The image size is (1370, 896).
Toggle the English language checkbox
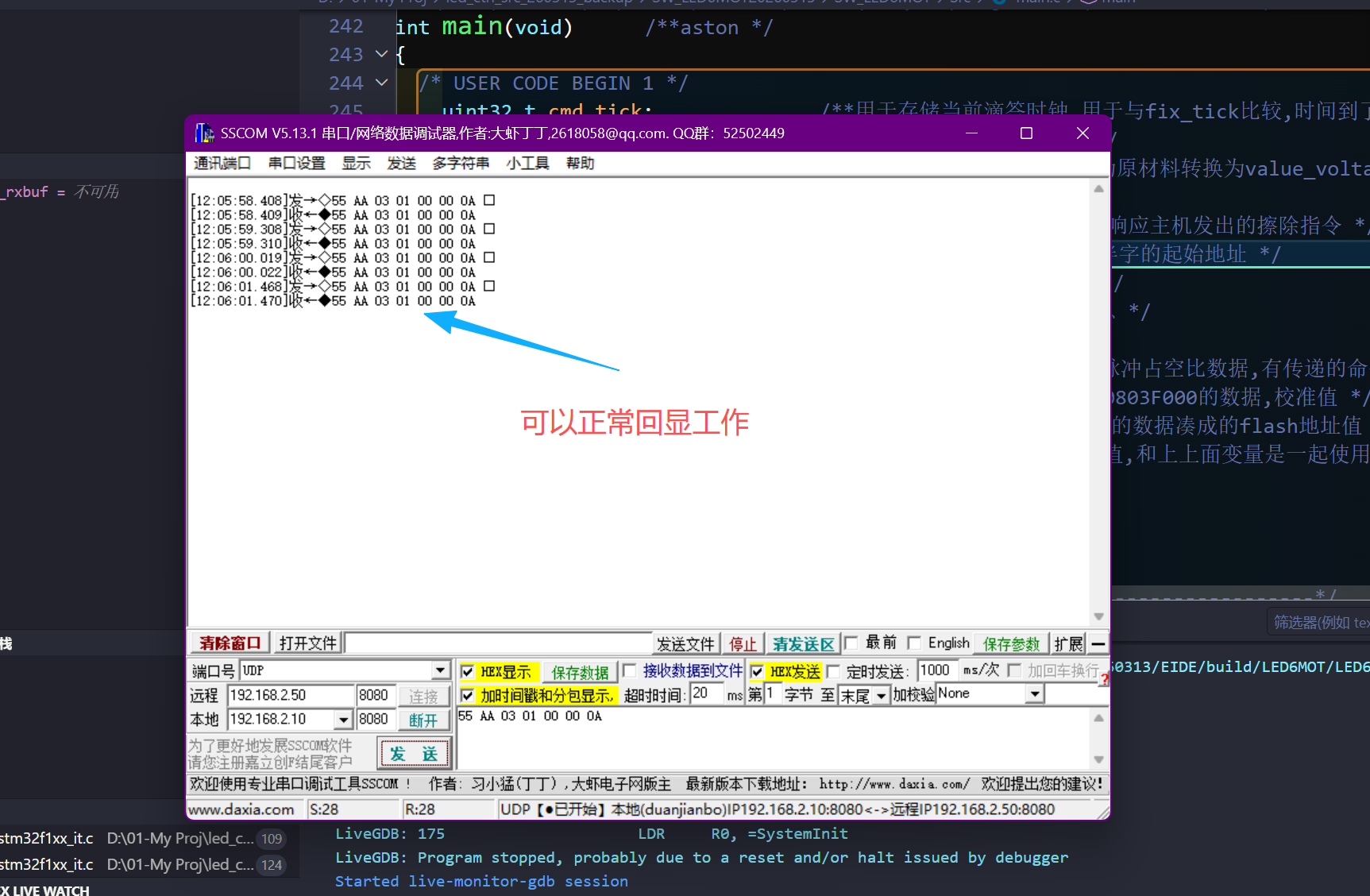(x=914, y=643)
